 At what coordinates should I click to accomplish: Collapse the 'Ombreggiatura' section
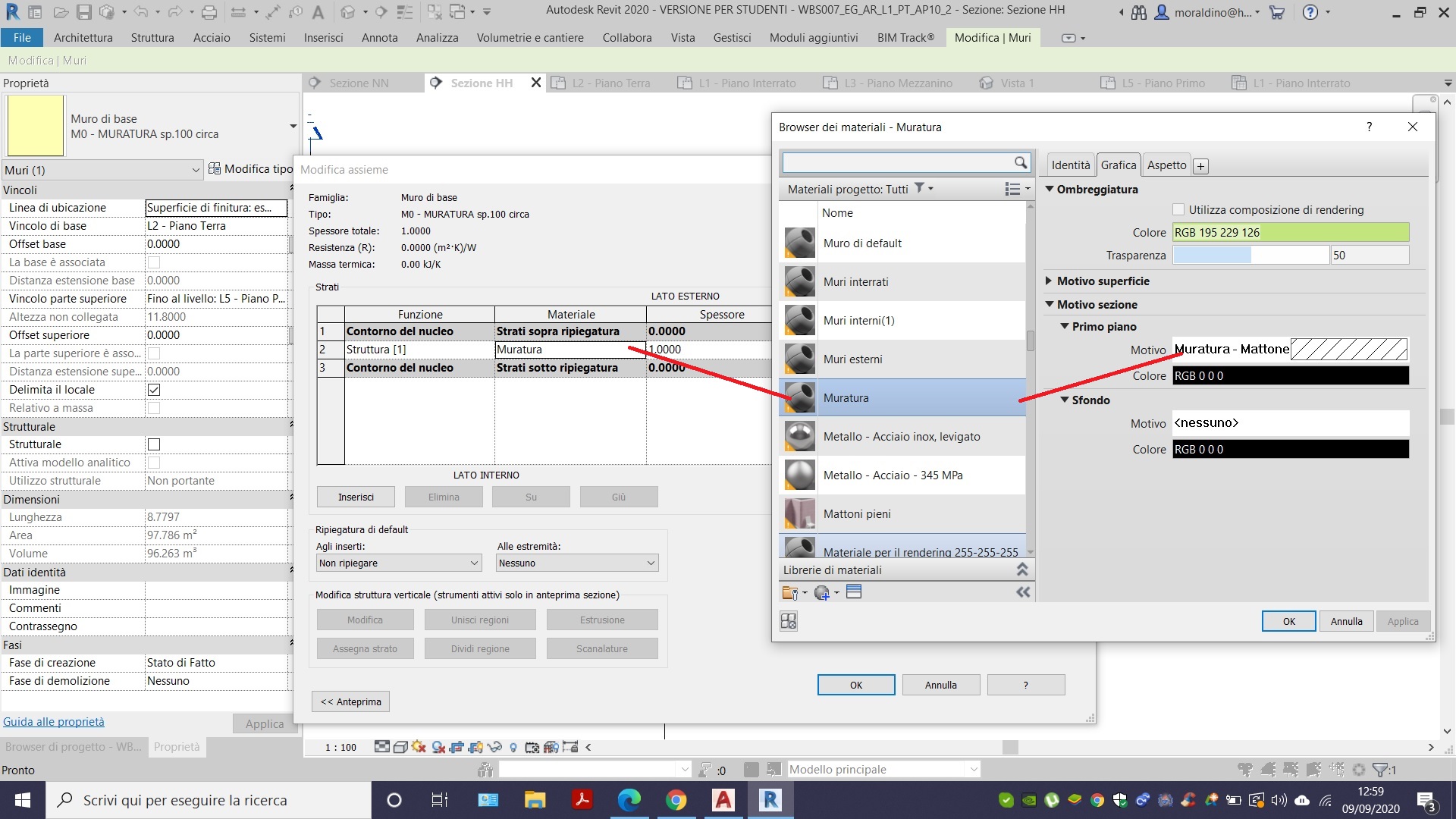1050,190
